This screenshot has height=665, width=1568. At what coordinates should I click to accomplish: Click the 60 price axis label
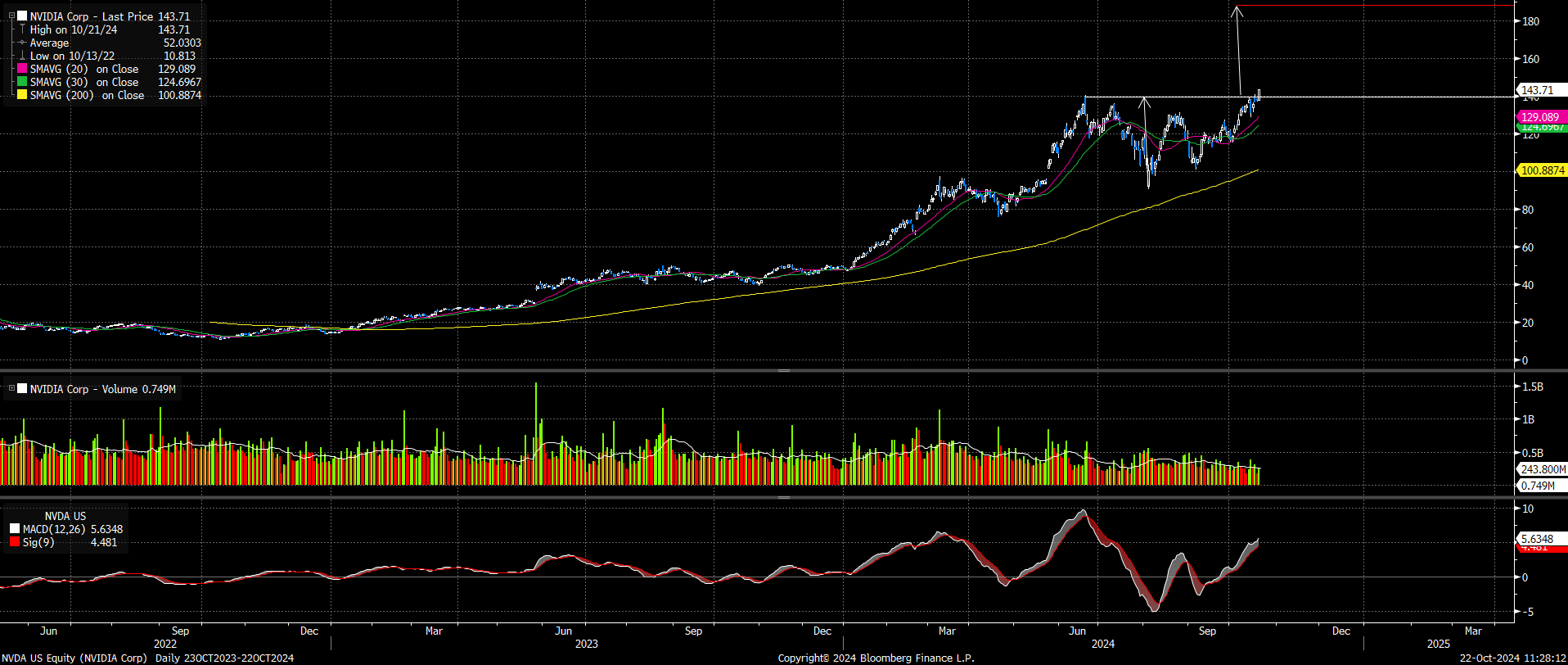(1528, 247)
